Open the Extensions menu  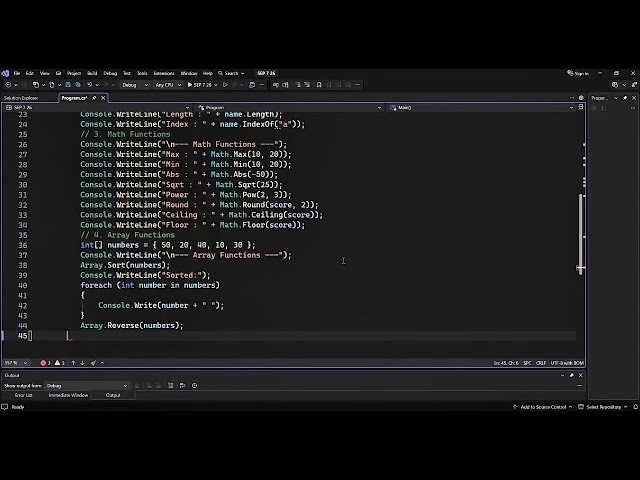pos(164,73)
